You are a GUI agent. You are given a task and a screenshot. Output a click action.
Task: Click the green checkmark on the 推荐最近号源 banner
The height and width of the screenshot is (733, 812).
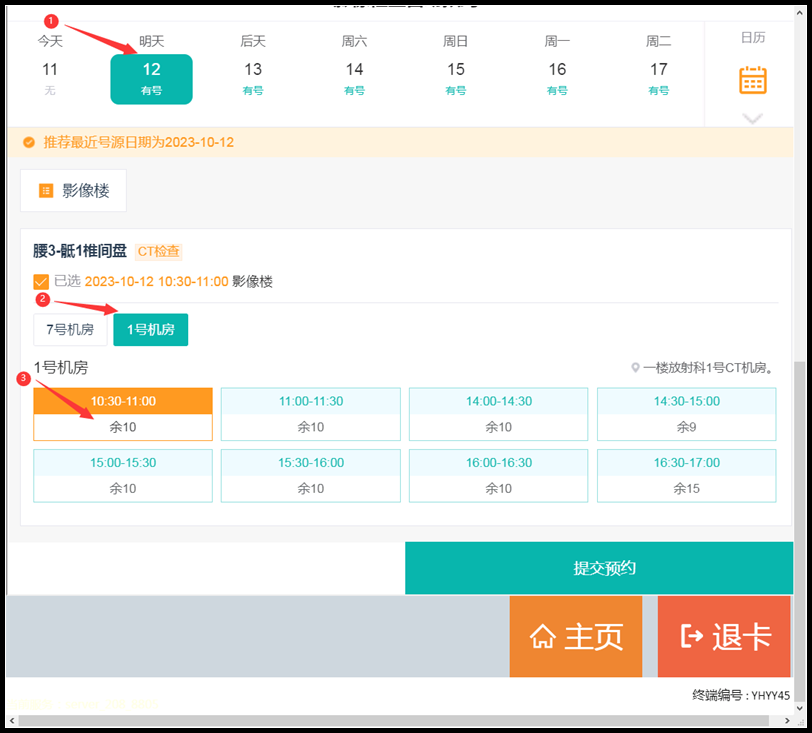point(28,142)
